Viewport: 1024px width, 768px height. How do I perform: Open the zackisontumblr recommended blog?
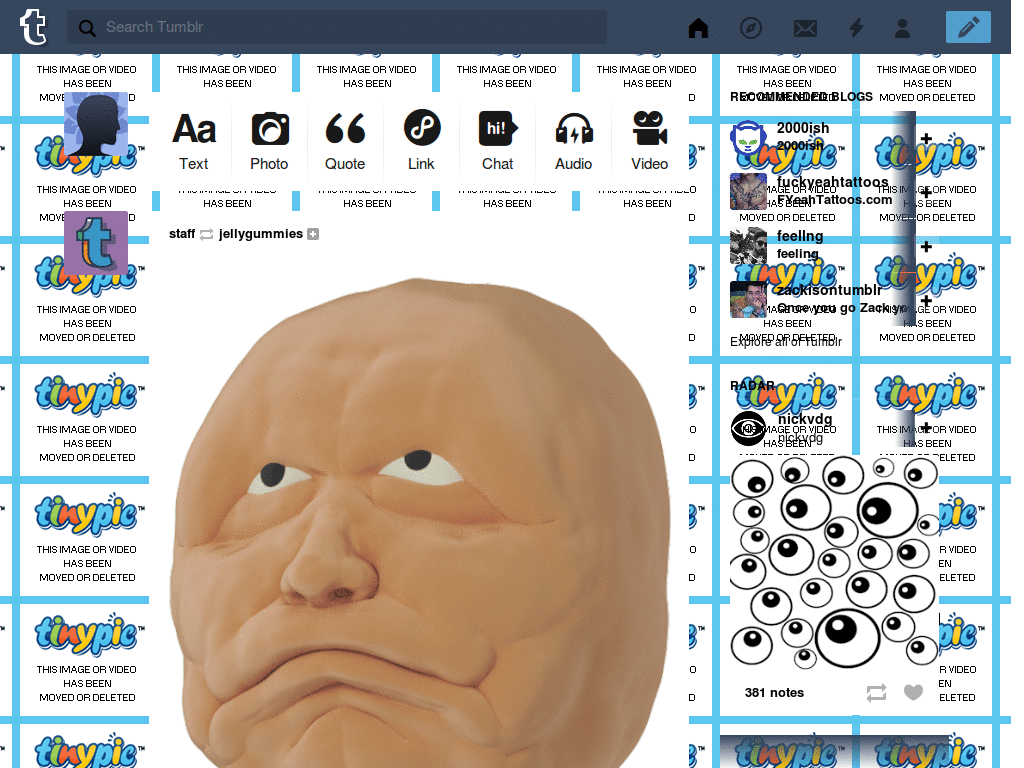pyautogui.click(x=829, y=290)
